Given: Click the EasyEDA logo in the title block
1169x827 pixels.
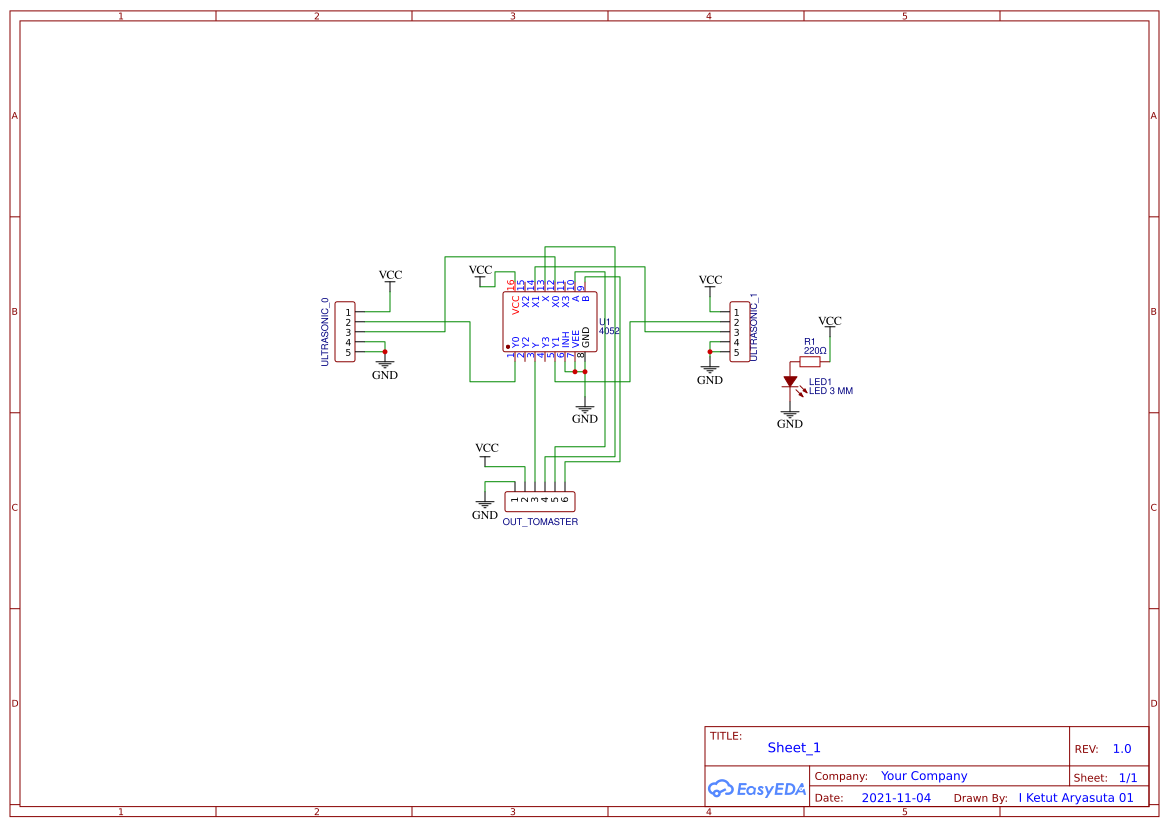Looking at the screenshot, I should click(x=757, y=789).
